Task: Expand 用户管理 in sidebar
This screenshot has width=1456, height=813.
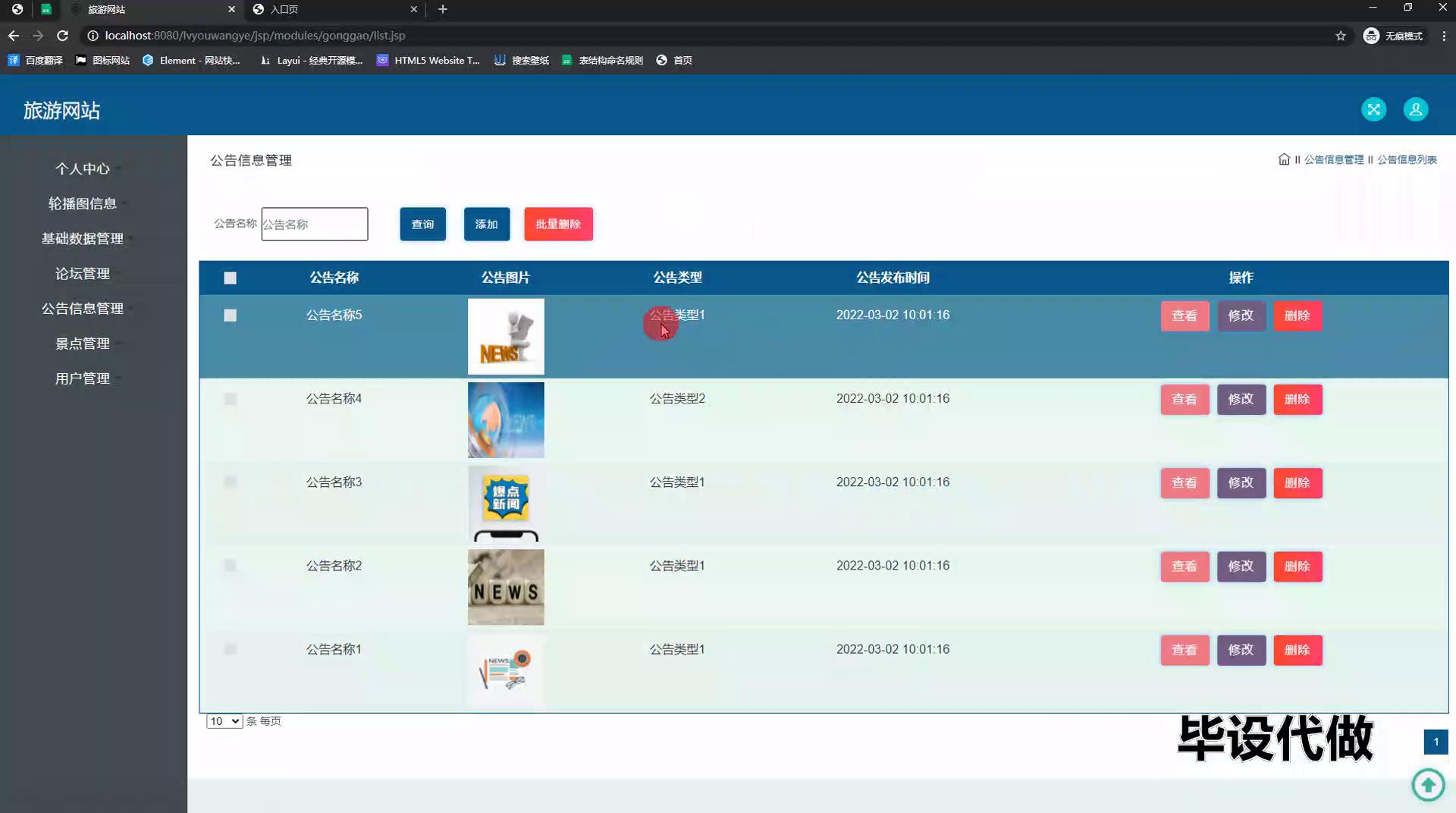Action: click(x=83, y=378)
